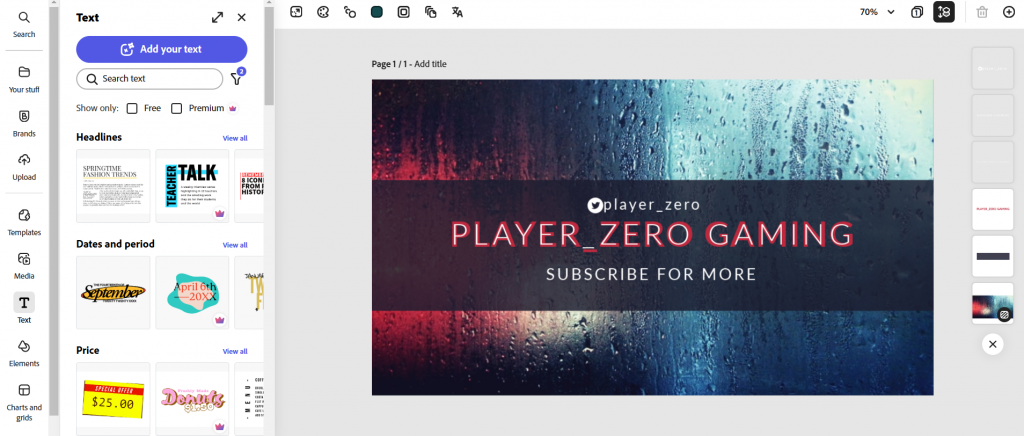Screen dimensions: 1024x436
Task: Open the Upload panel
Action: point(24,167)
